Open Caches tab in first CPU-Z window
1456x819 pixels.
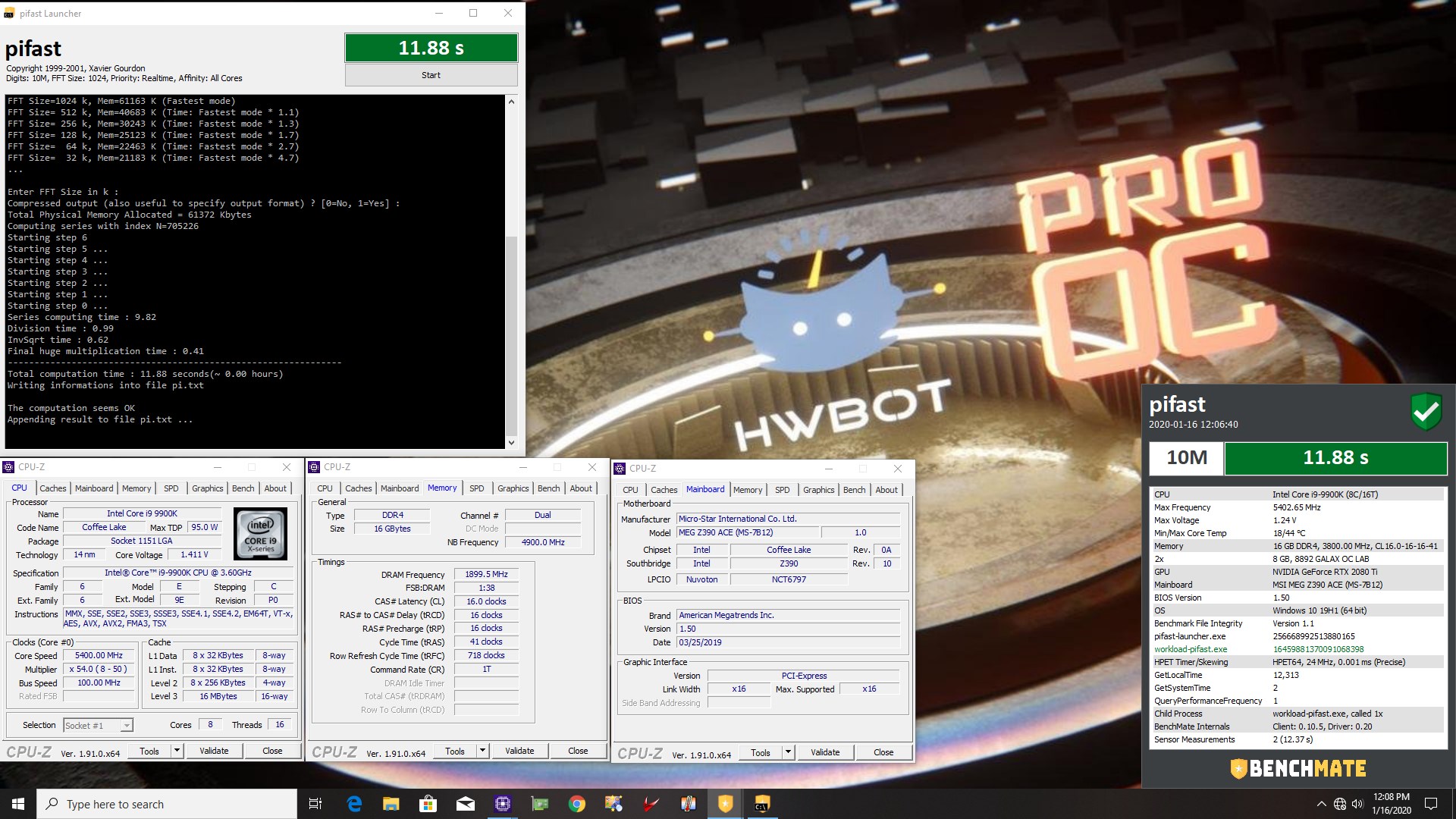[53, 488]
